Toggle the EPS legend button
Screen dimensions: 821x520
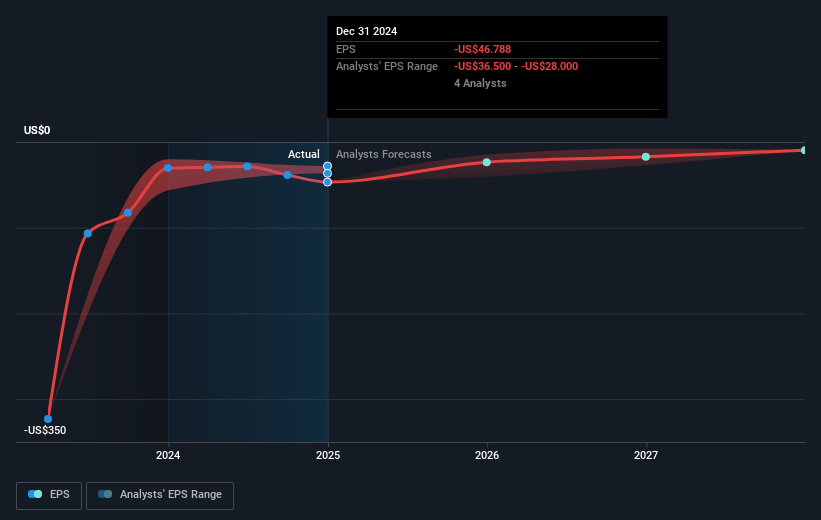pos(49,495)
